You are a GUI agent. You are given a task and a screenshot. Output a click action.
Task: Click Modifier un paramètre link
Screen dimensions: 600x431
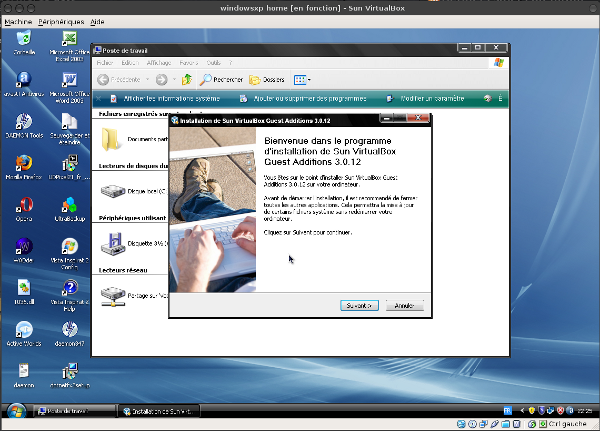pyautogui.click(x=432, y=99)
